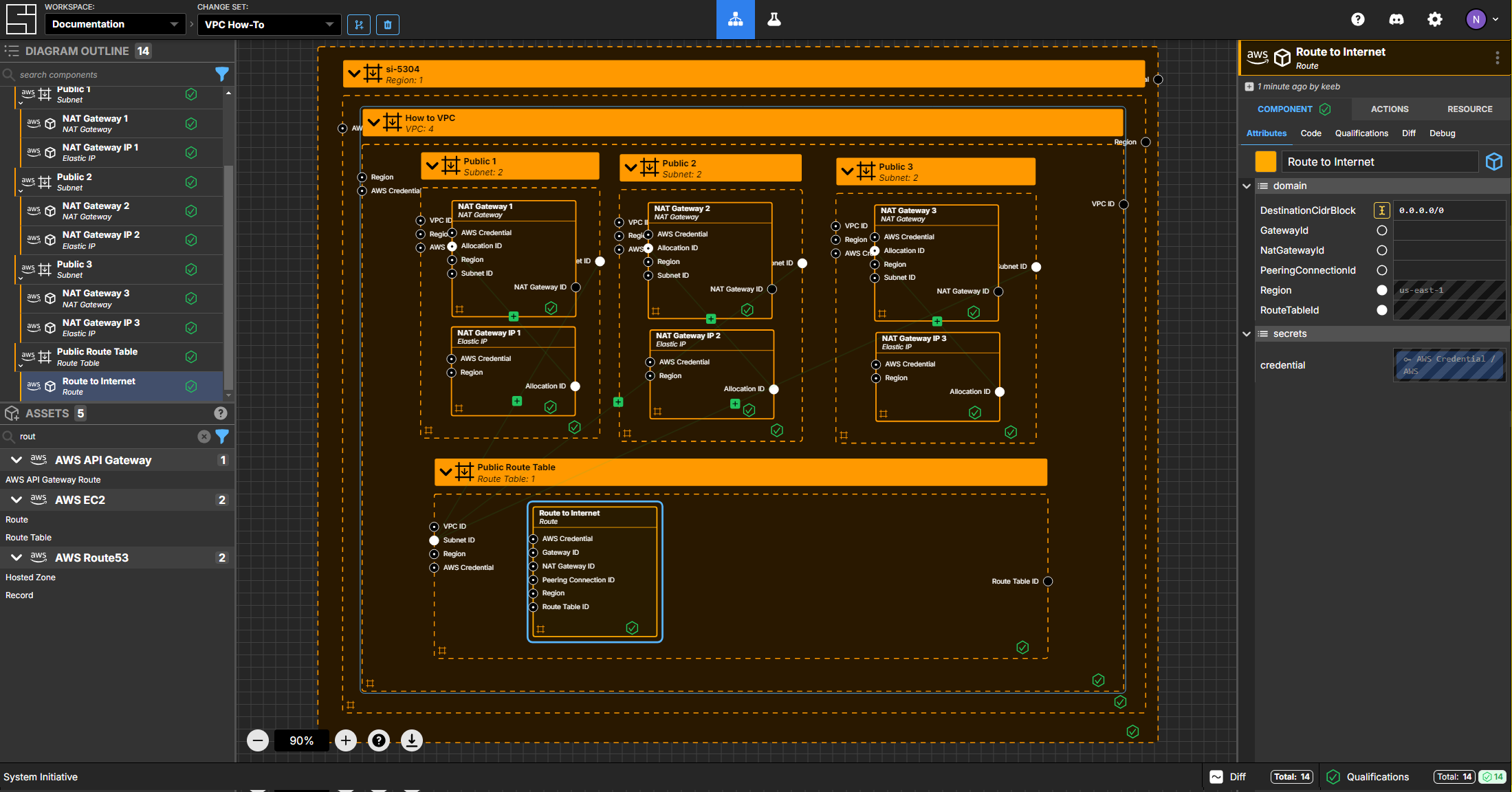
Task: Click the download diagram icon
Action: click(412, 740)
